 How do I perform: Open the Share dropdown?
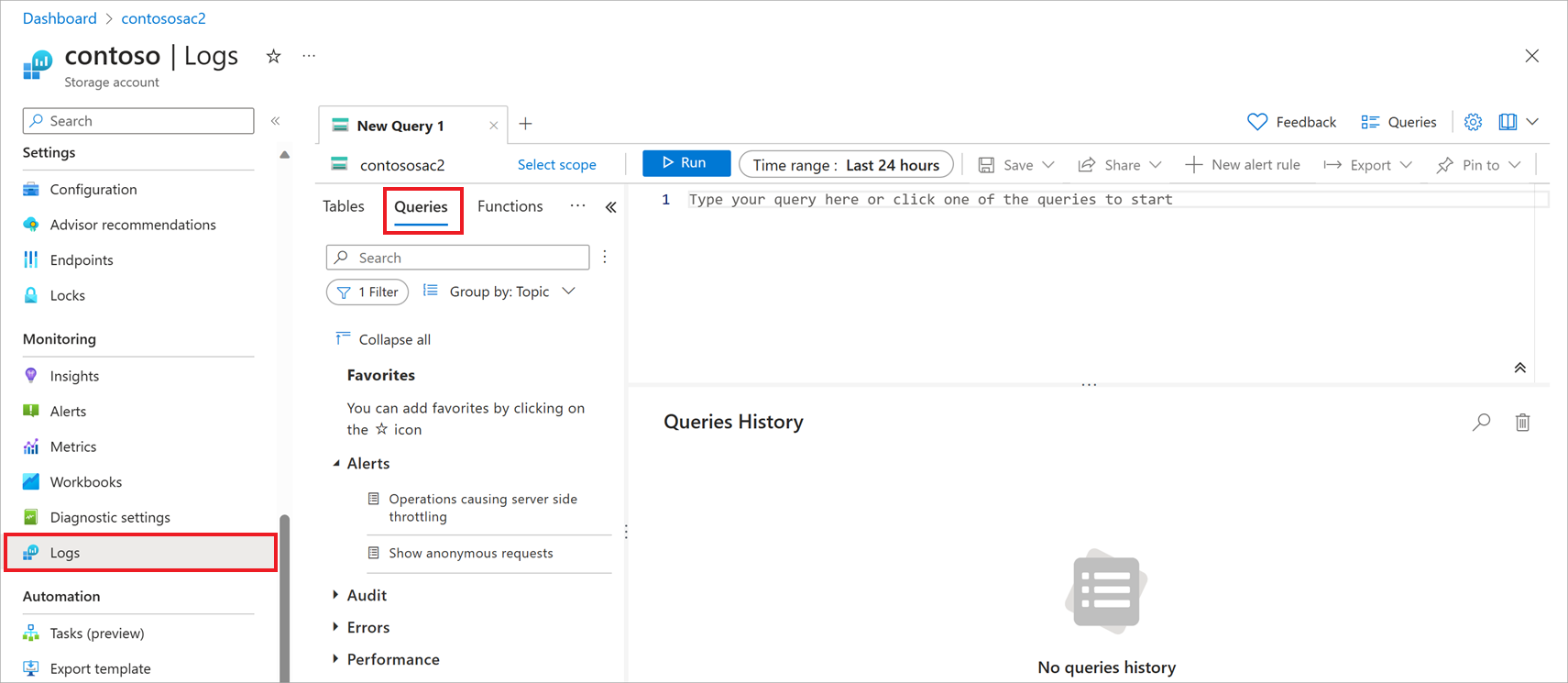(1120, 165)
